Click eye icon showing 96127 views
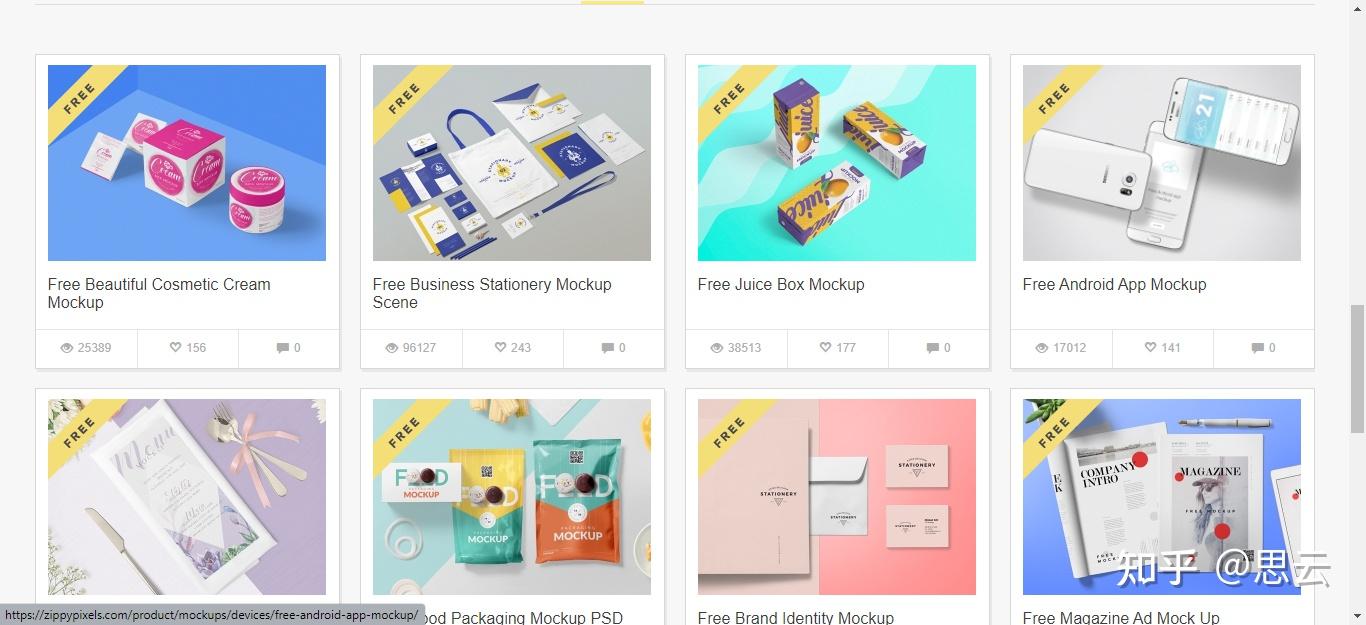 coord(392,348)
